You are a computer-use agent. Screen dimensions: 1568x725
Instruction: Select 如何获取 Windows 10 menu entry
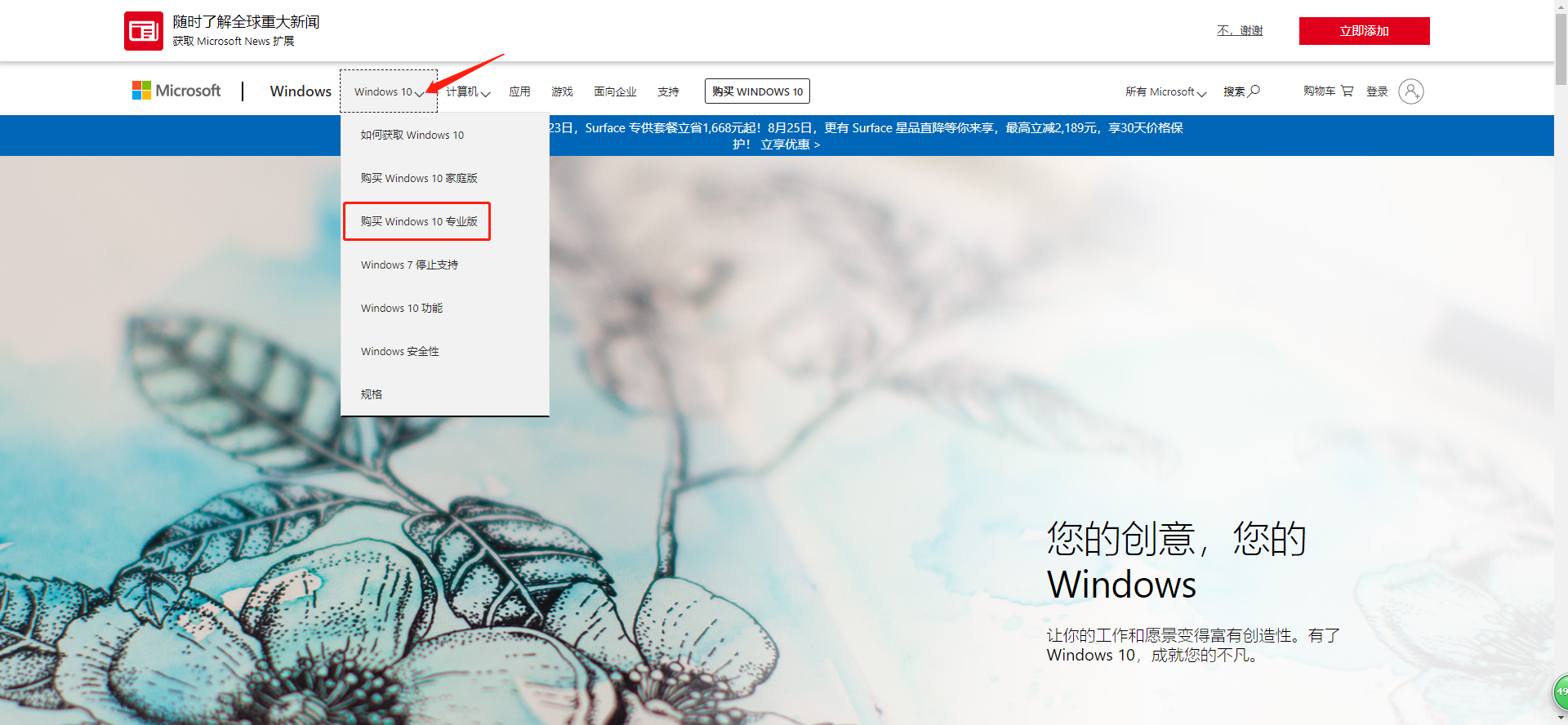(x=412, y=135)
